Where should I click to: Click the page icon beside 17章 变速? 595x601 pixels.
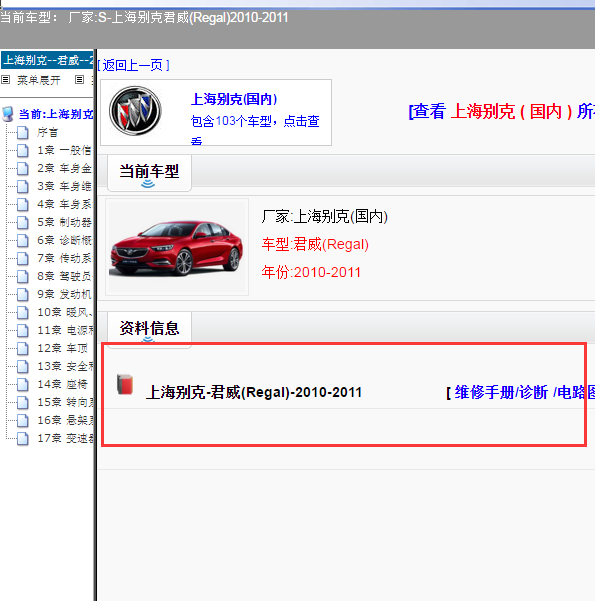[x=23, y=439]
